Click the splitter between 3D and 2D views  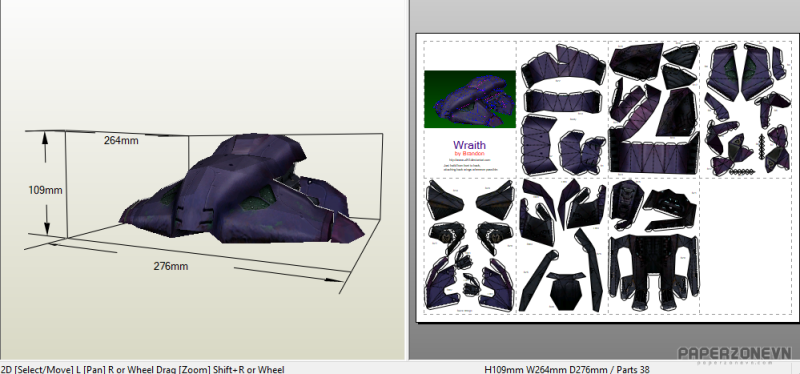pos(408,180)
